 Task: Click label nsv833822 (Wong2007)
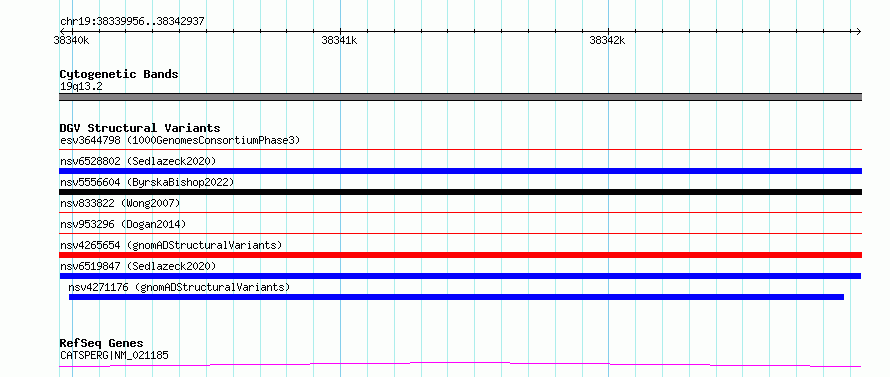pyautogui.click(x=120, y=203)
